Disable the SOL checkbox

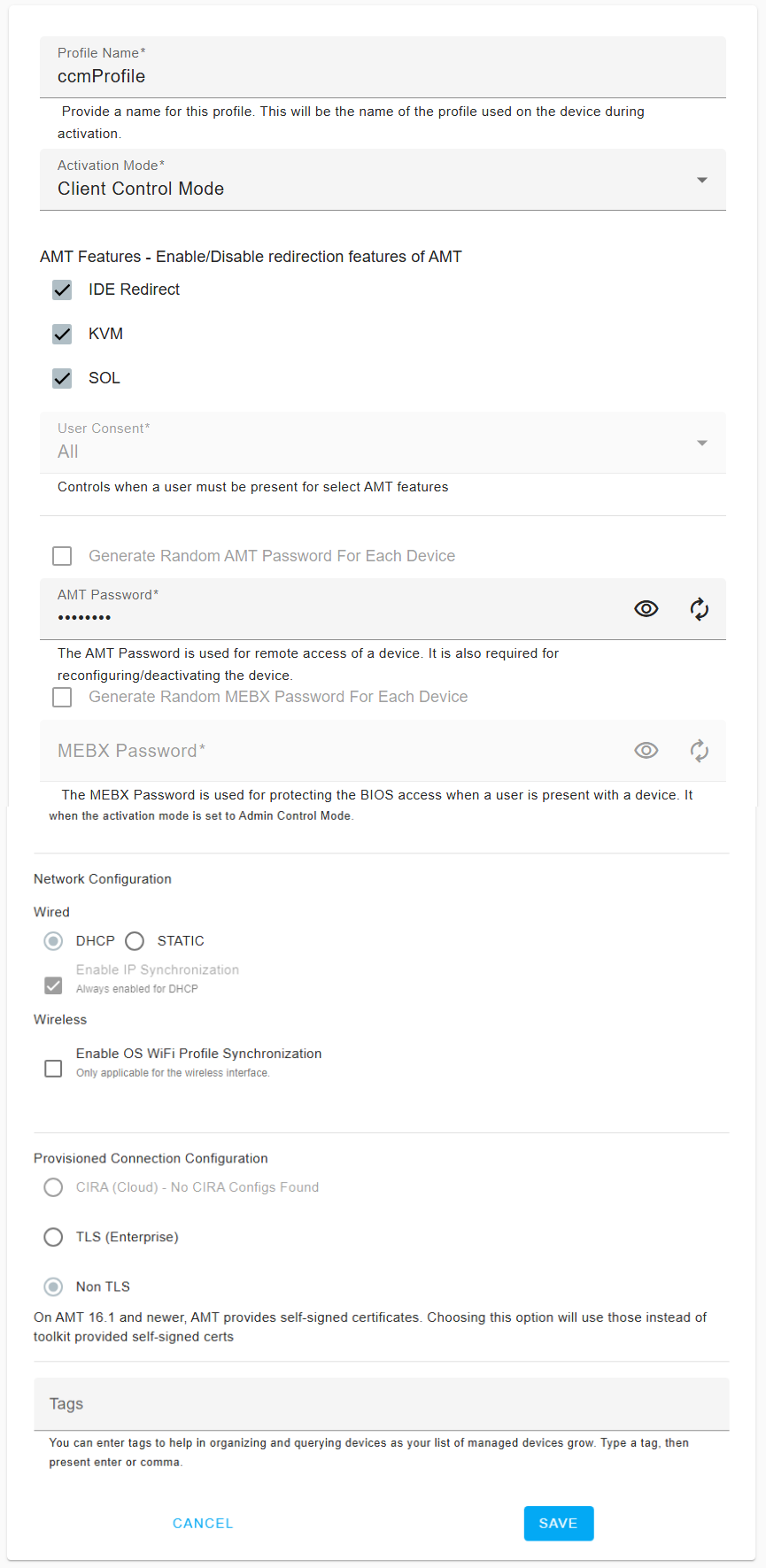(62, 378)
